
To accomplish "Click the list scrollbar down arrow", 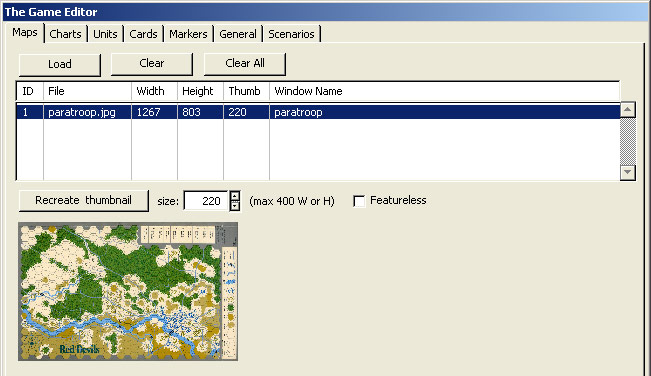I will [627, 172].
